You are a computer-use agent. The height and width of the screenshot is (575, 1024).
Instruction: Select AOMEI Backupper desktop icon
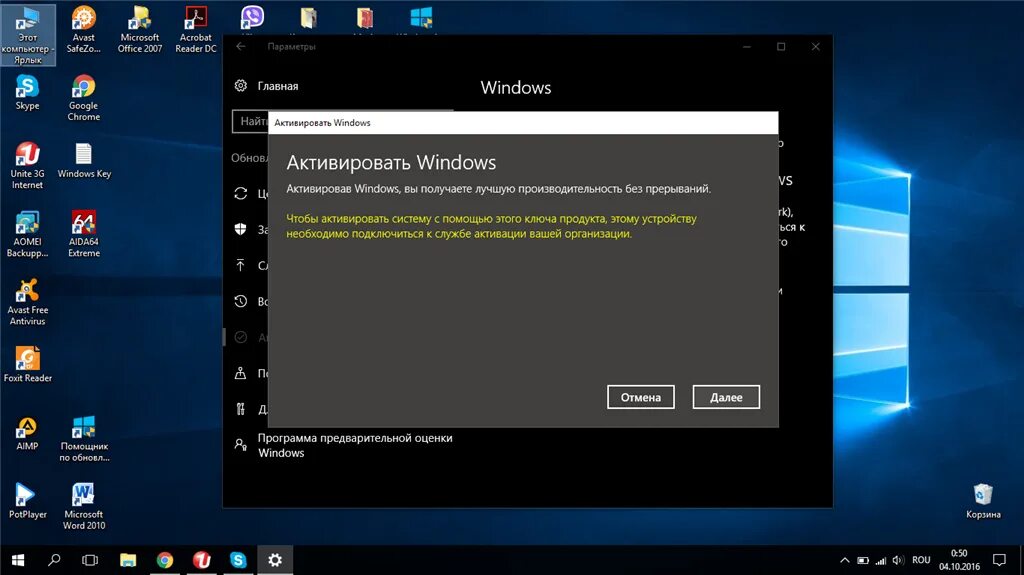(27, 234)
